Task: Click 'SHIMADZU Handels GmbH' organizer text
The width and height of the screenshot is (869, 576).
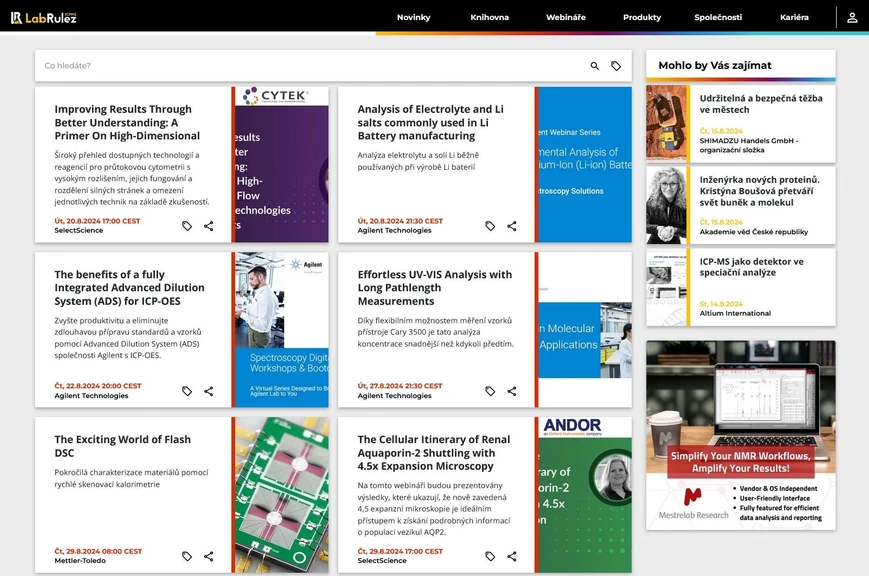Action: click(749, 145)
